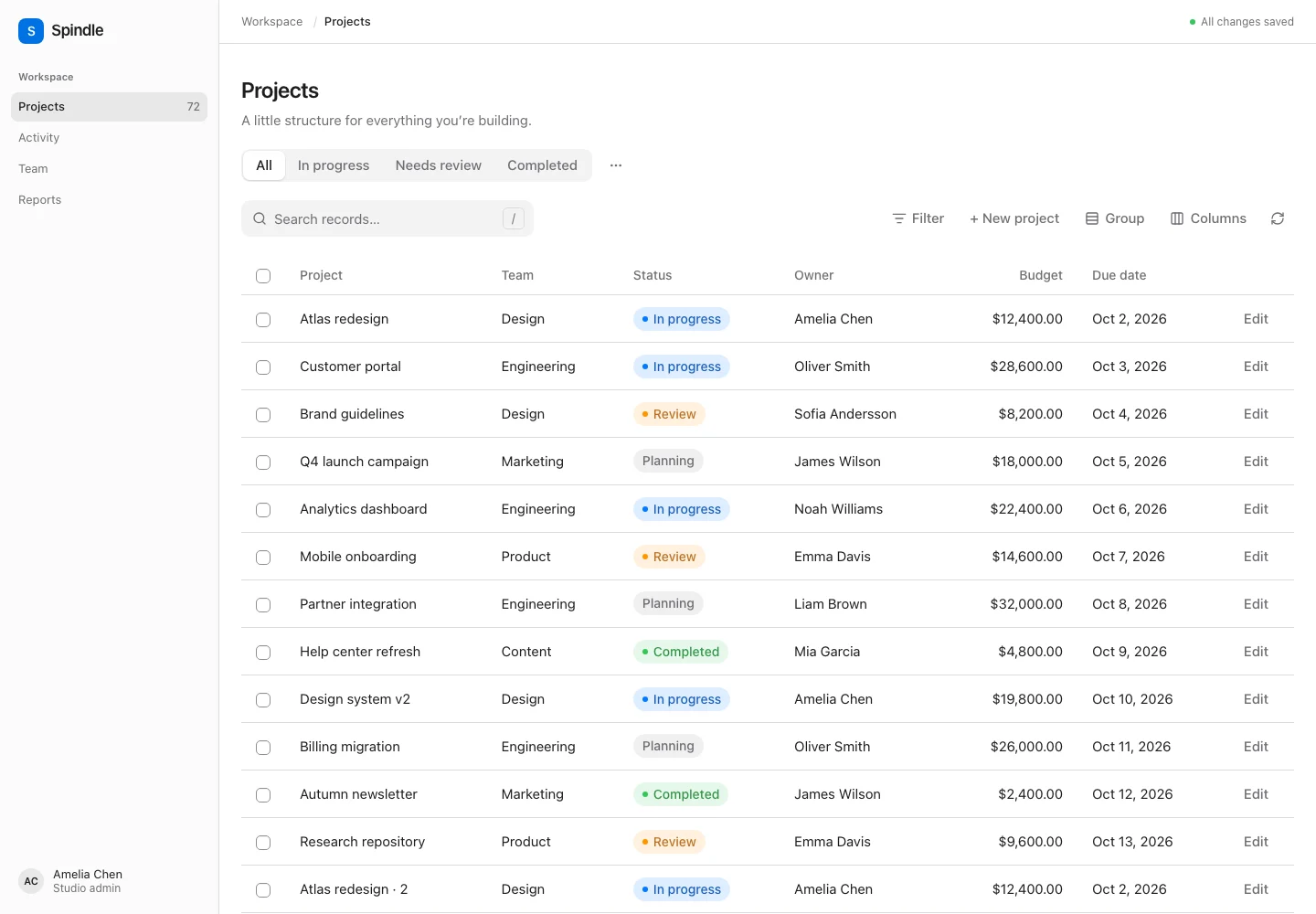This screenshot has width=1316, height=914.
Task: Switch to the All tab
Action: (x=264, y=165)
